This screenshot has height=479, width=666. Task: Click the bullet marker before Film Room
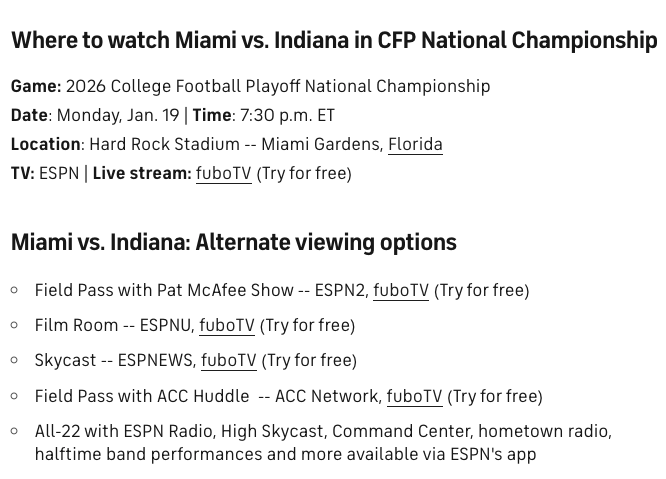pyautogui.click(x=15, y=325)
